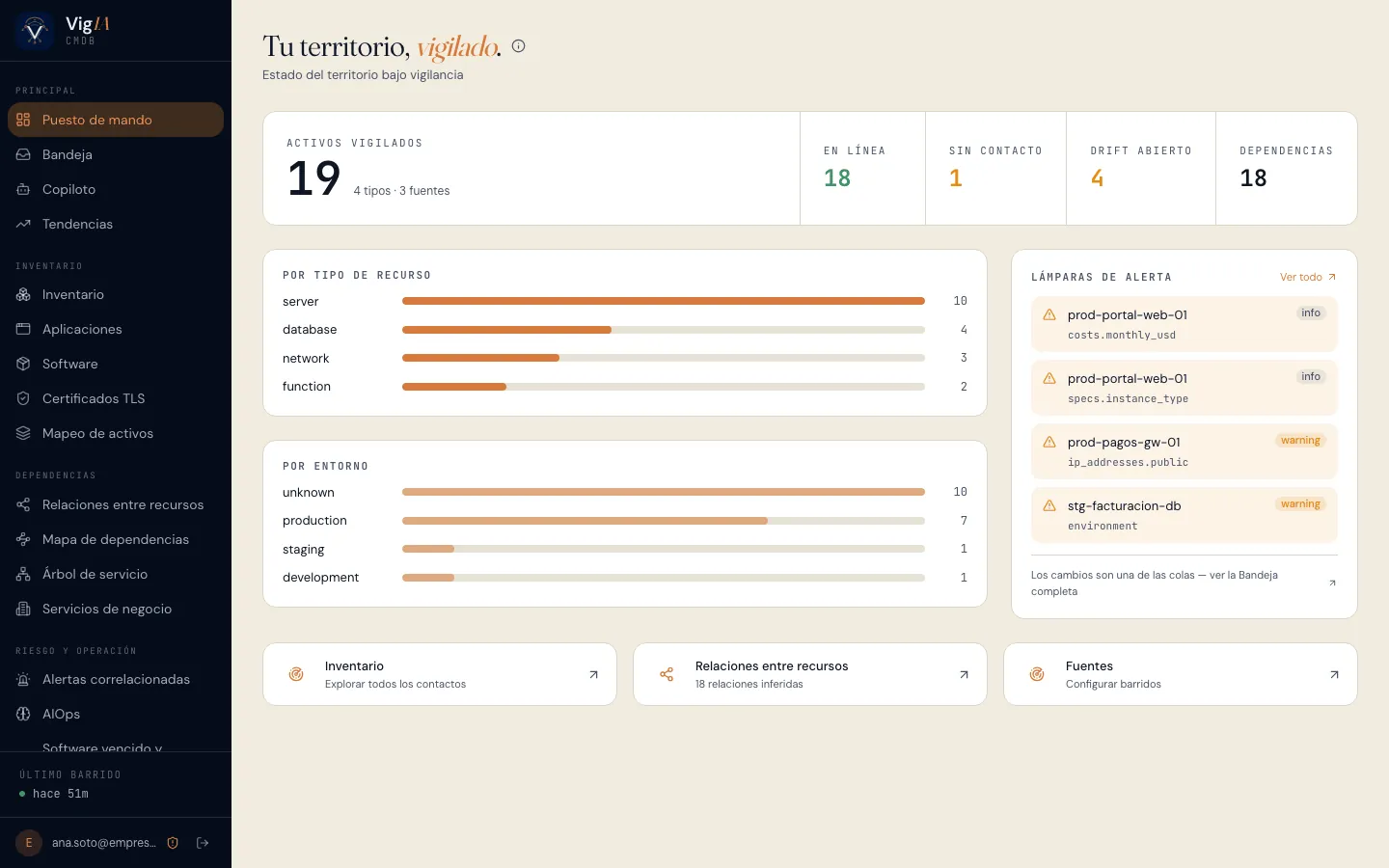Select Puesto de mando in sidebar

pos(116,120)
